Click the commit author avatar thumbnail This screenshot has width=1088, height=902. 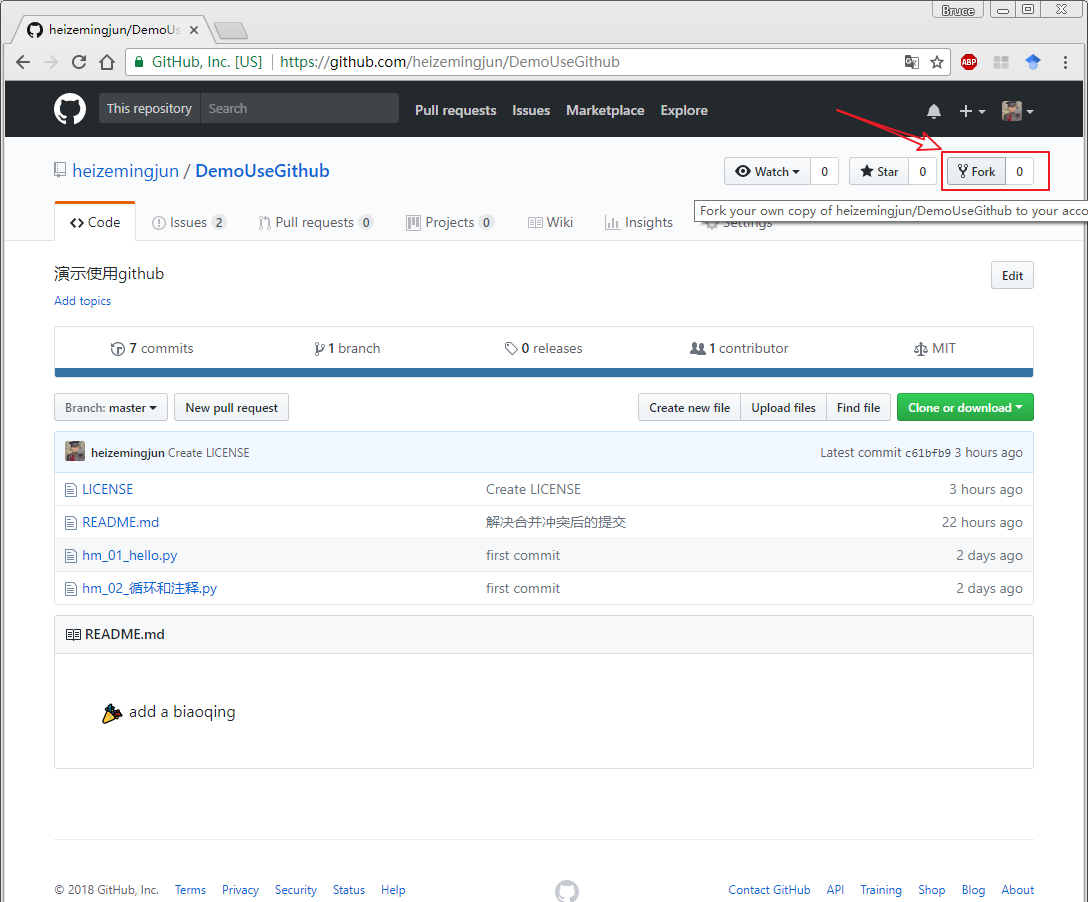point(75,452)
